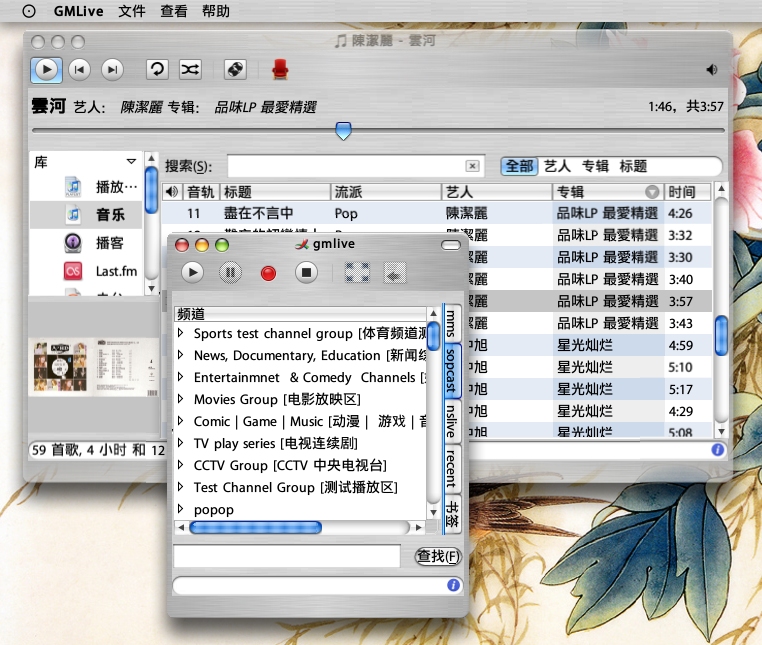Sort by the 音轨 column header

[201, 192]
